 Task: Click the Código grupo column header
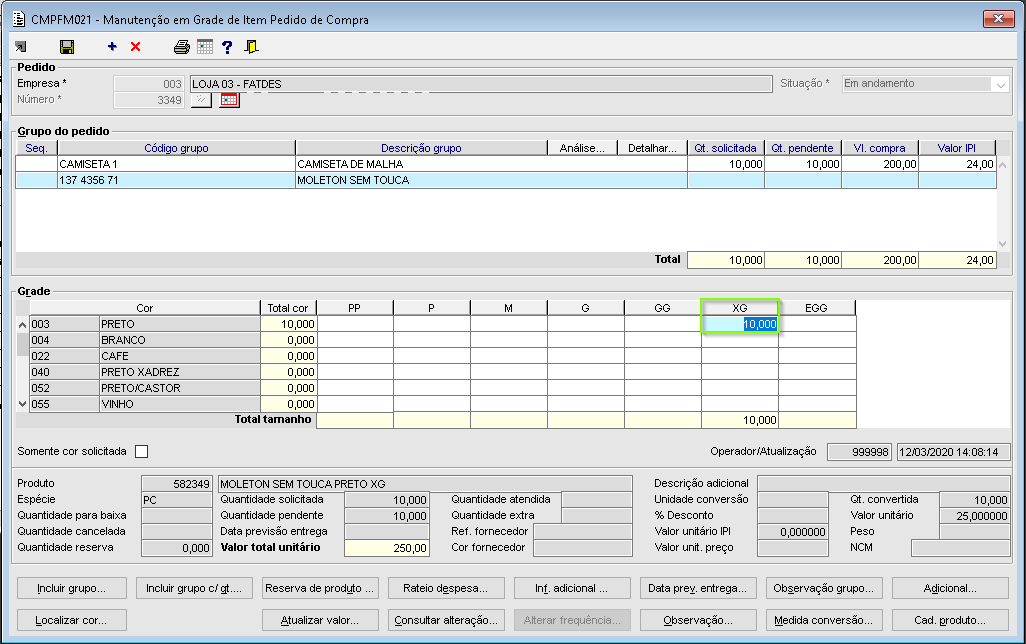point(176,148)
